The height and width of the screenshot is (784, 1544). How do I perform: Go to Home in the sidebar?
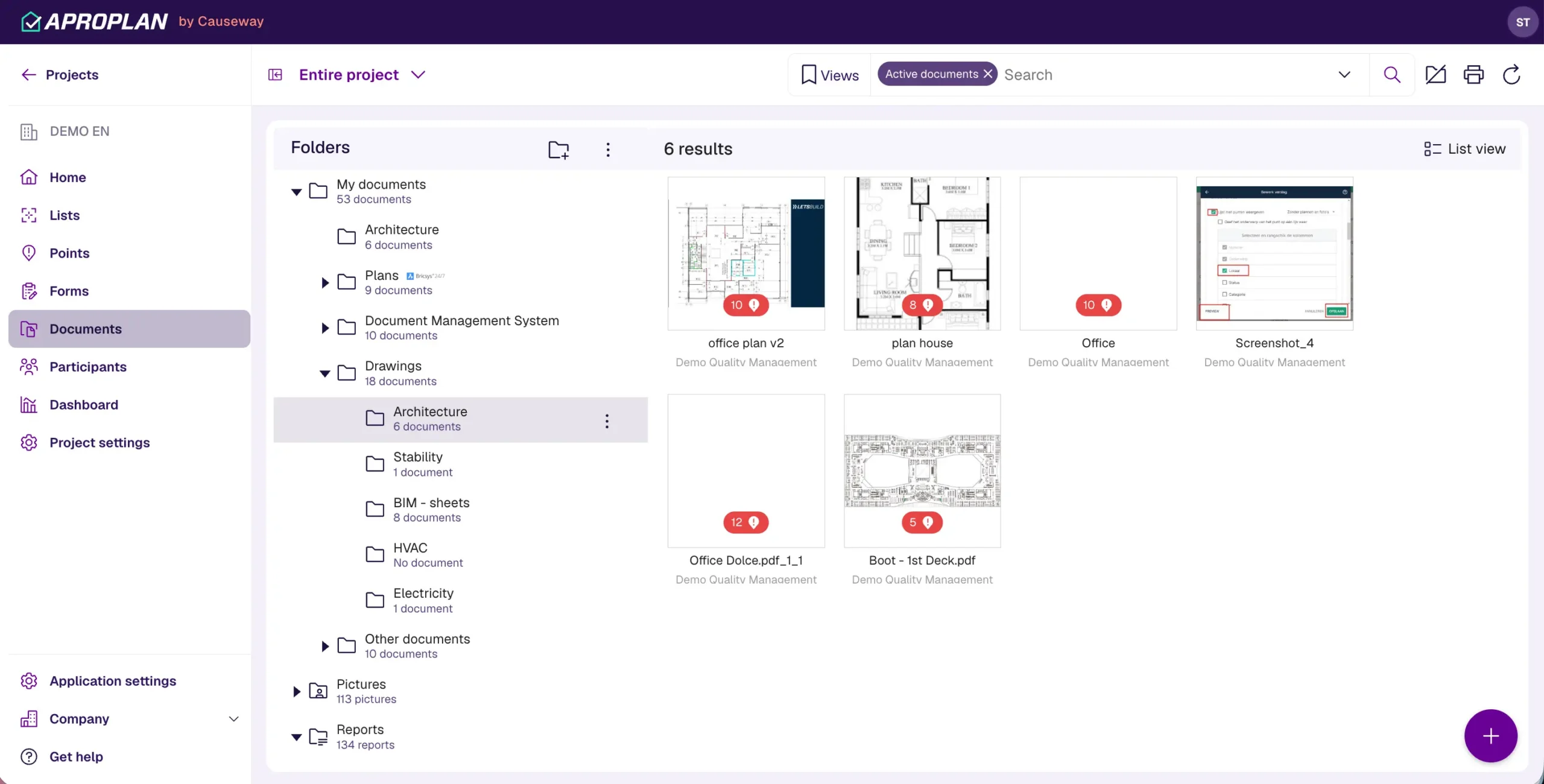click(129, 177)
